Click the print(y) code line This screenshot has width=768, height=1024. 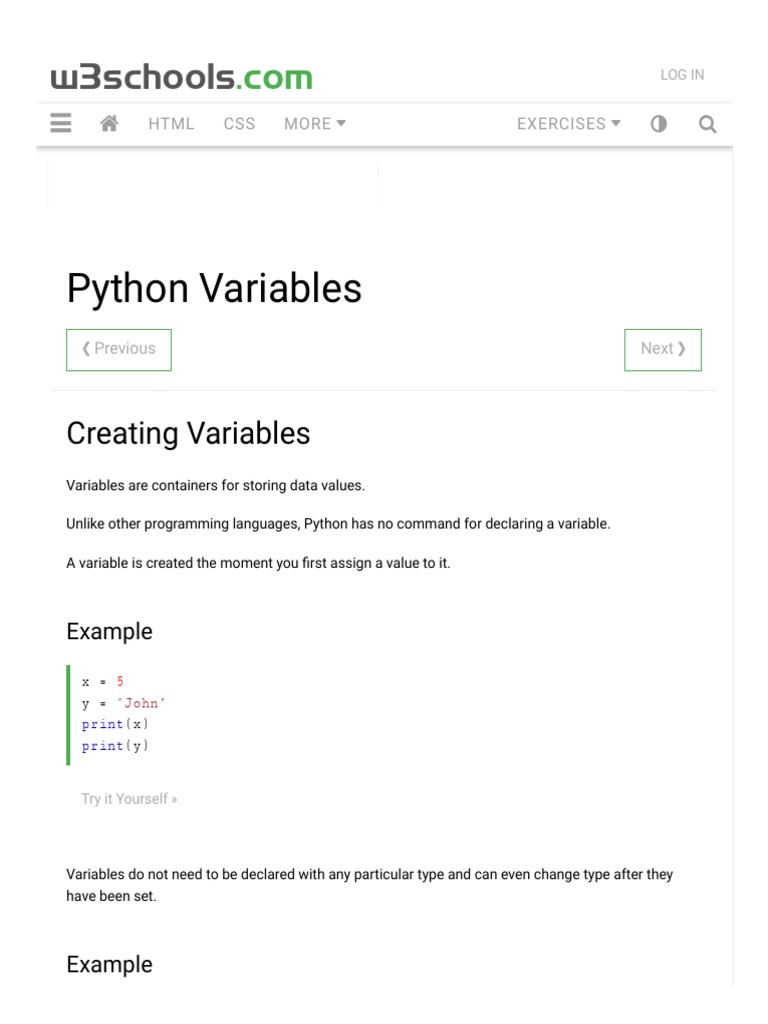[117, 746]
